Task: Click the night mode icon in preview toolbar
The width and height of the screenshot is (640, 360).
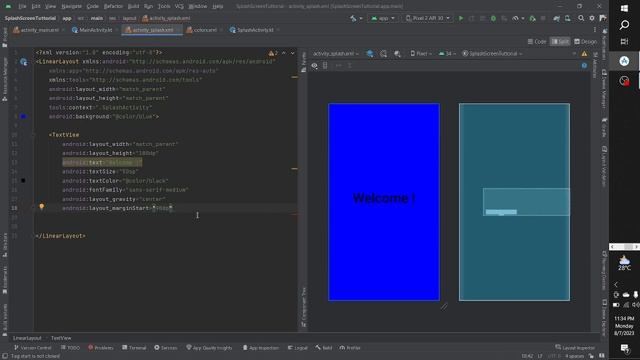Action: click(397, 53)
